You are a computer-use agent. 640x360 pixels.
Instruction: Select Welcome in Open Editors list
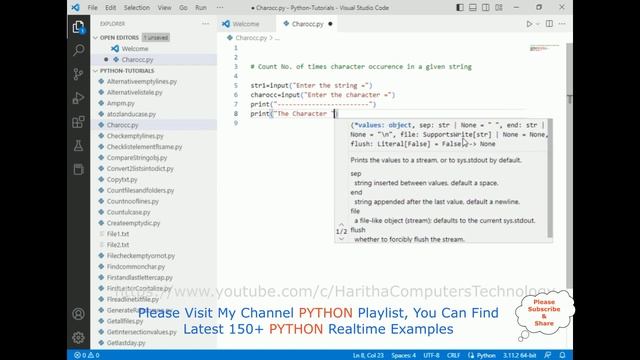135,49
